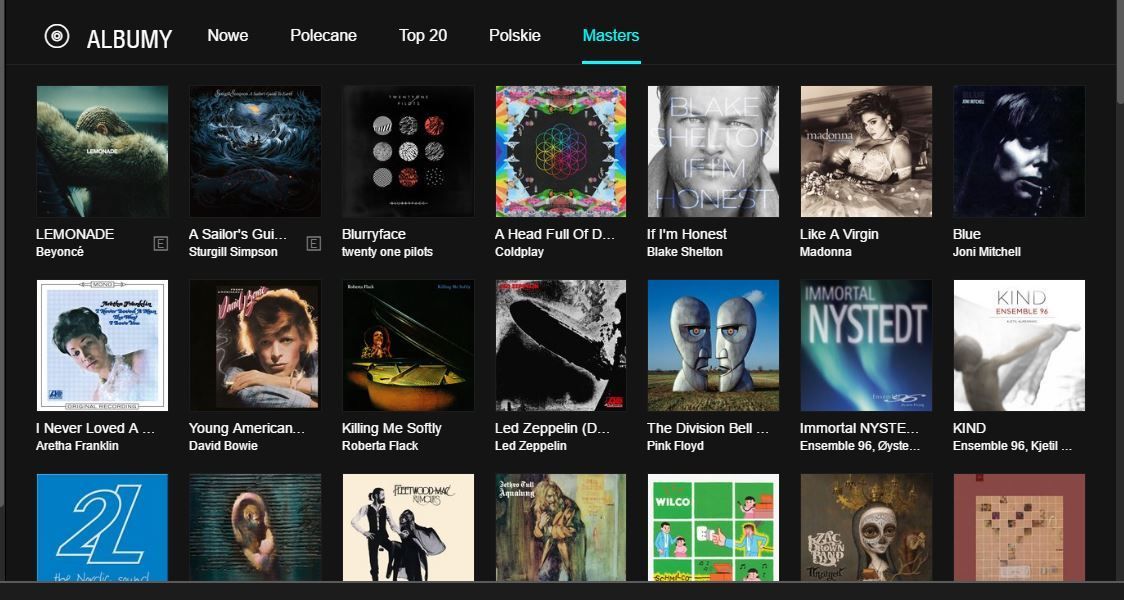Open the Aretha Franklin album cover
This screenshot has height=600, width=1124.
103,346
